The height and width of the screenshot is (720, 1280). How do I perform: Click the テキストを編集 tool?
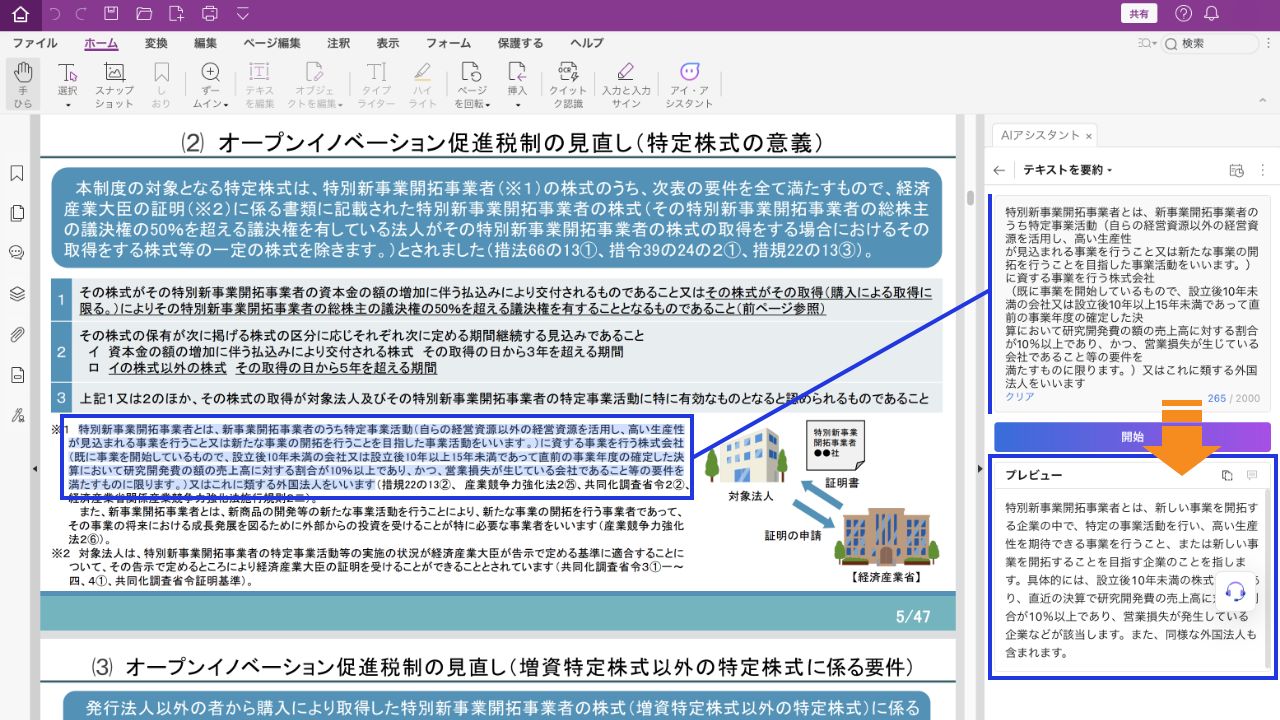point(259,84)
